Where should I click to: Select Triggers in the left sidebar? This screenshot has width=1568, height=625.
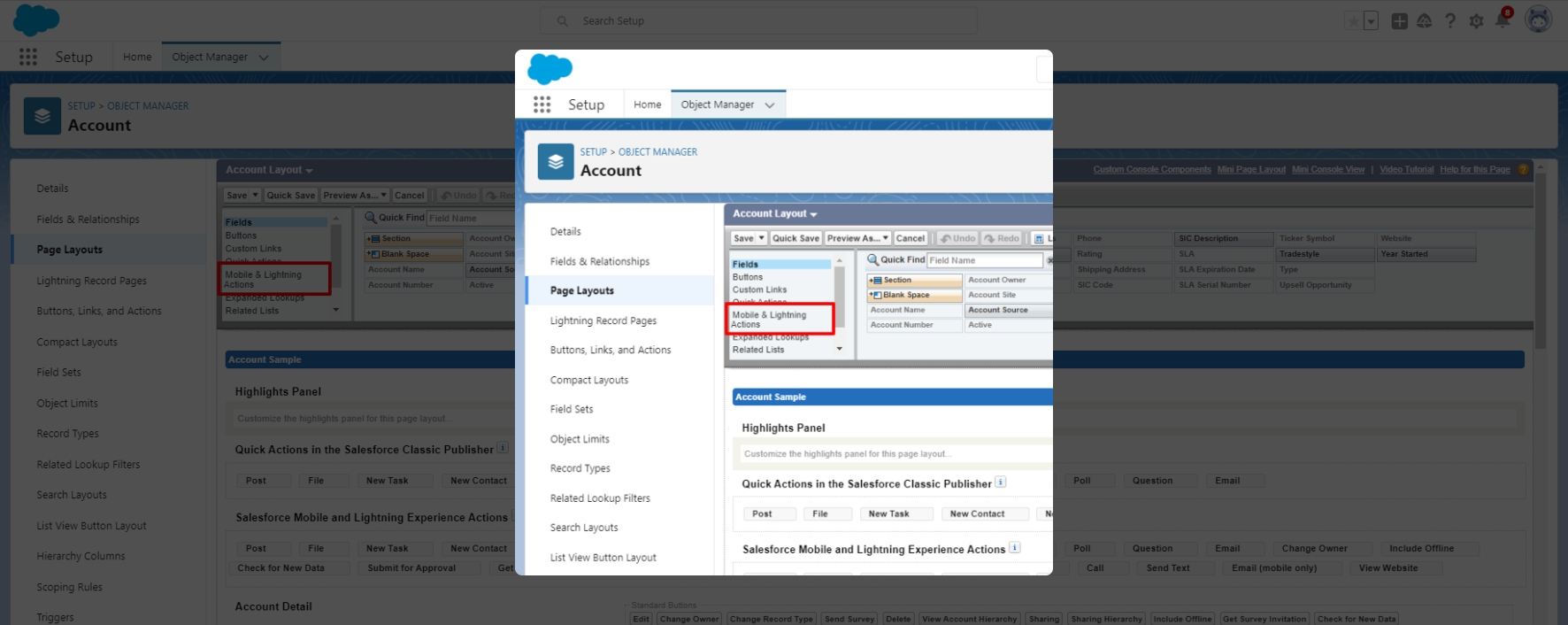(55, 617)
